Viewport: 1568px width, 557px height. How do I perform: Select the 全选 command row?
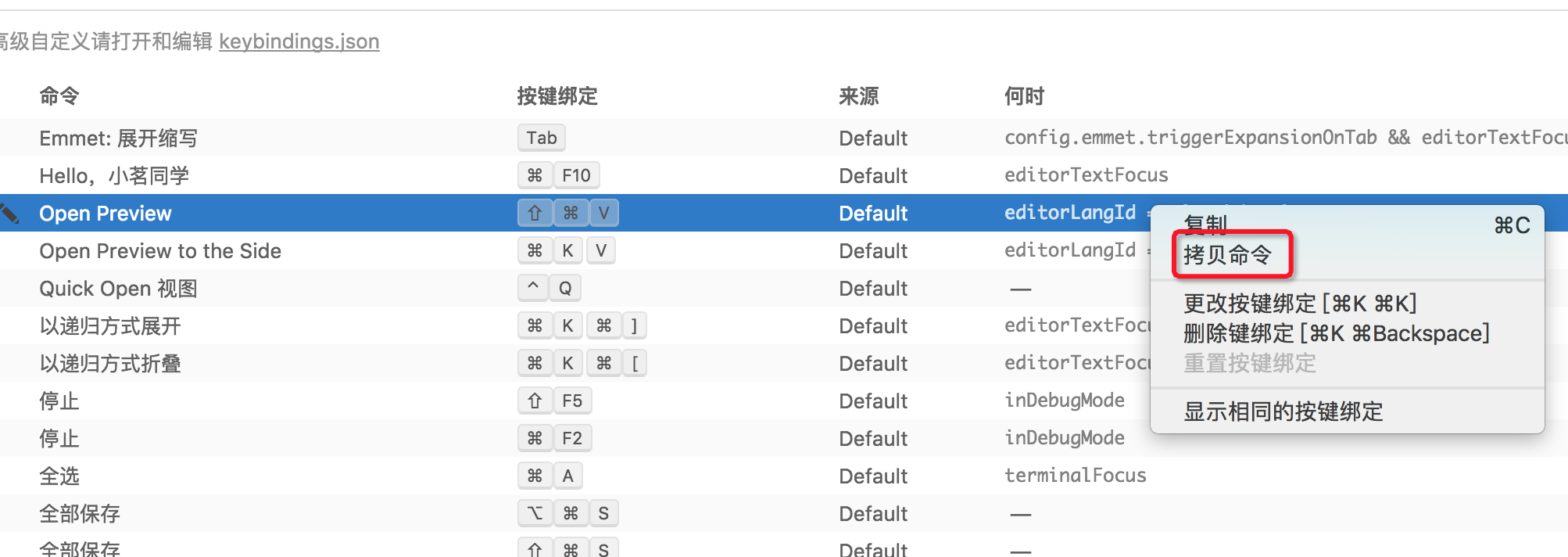pyautogui.click(x=784, y=476)
